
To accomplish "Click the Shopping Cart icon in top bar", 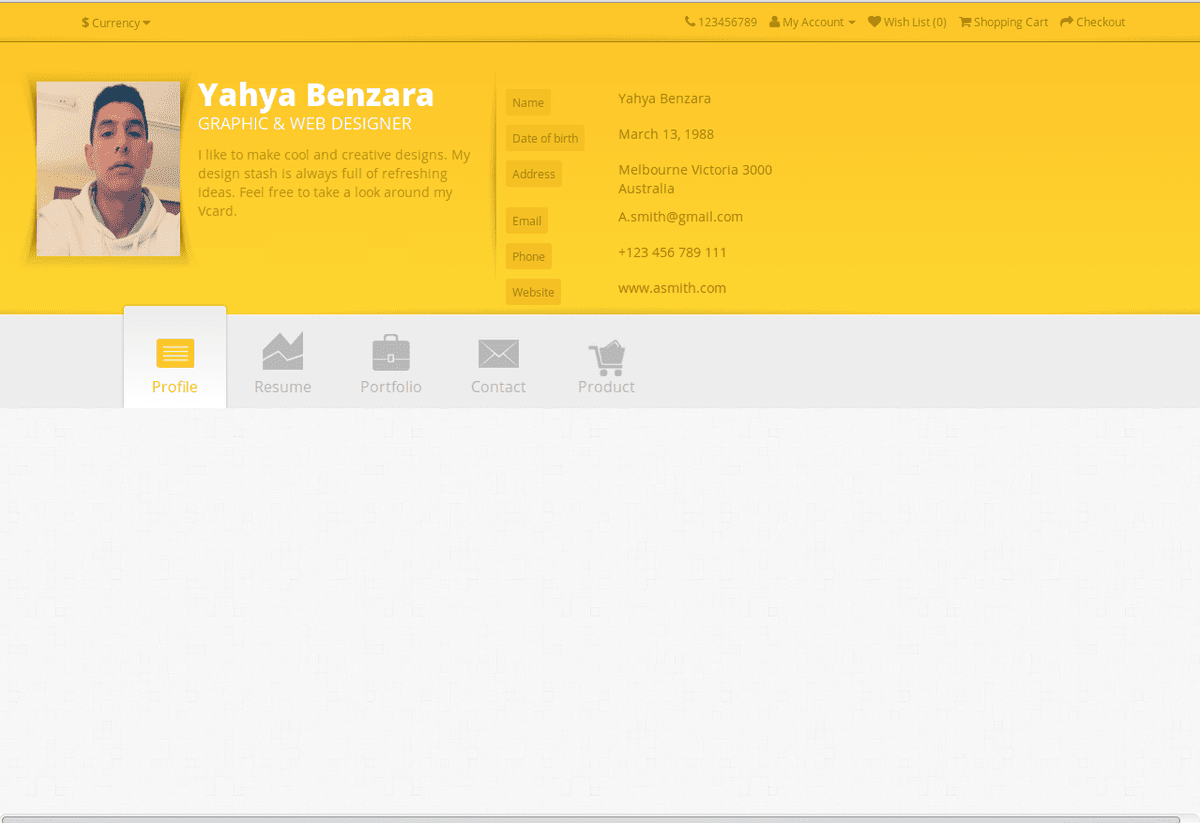I will [965, 22].
